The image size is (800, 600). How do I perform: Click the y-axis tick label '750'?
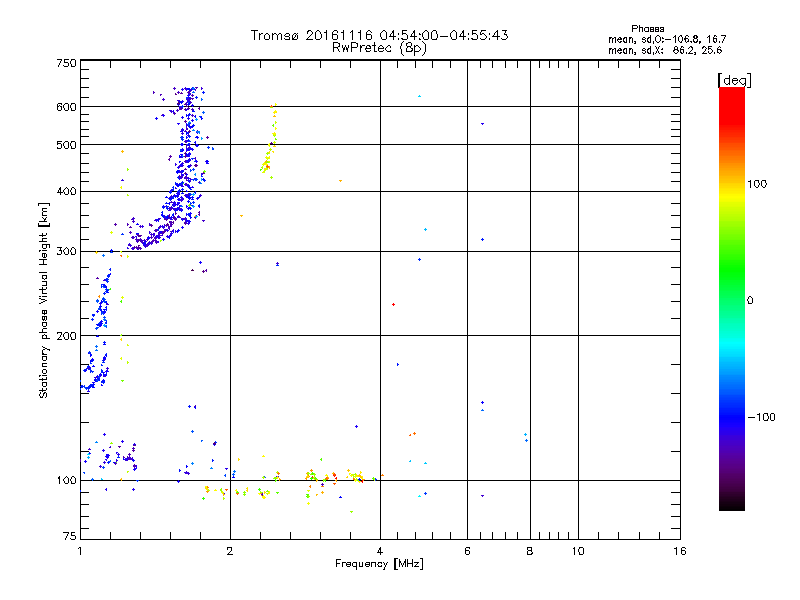tap(66, 63)
